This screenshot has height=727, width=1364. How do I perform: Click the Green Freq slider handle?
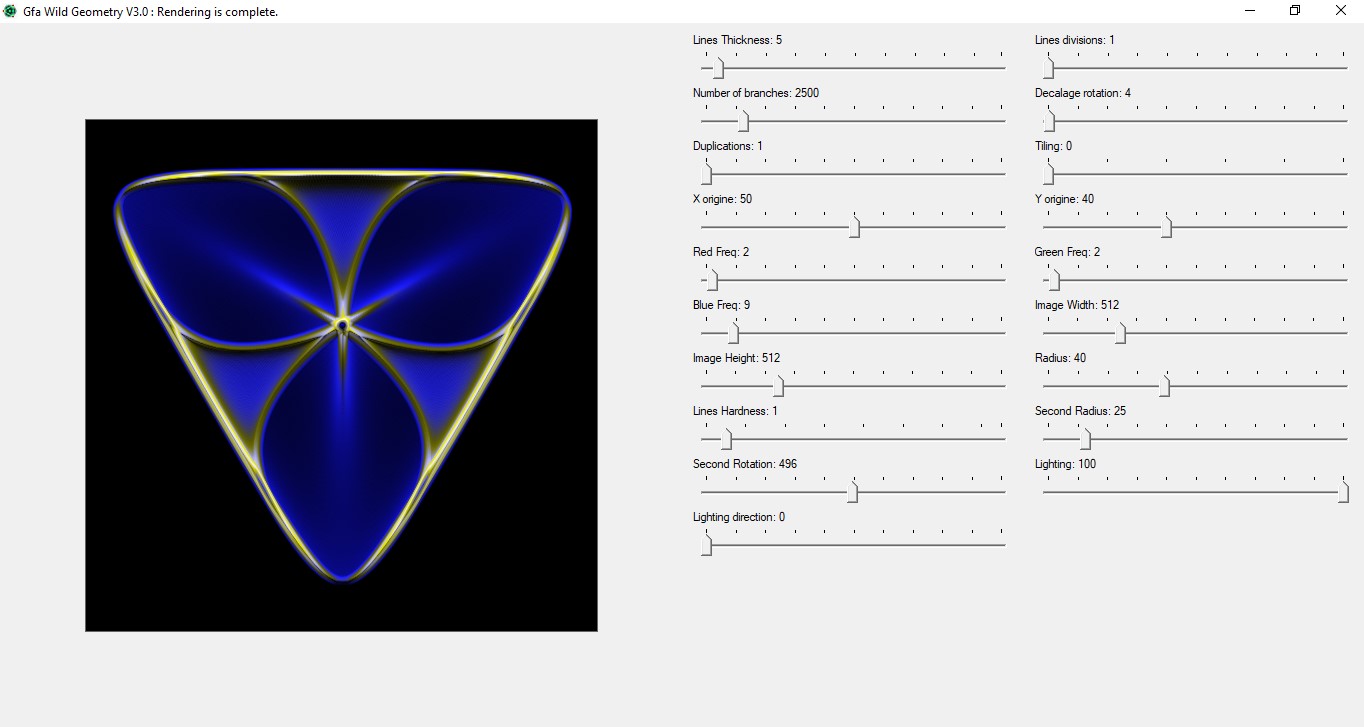click(x=1053, y=280)
